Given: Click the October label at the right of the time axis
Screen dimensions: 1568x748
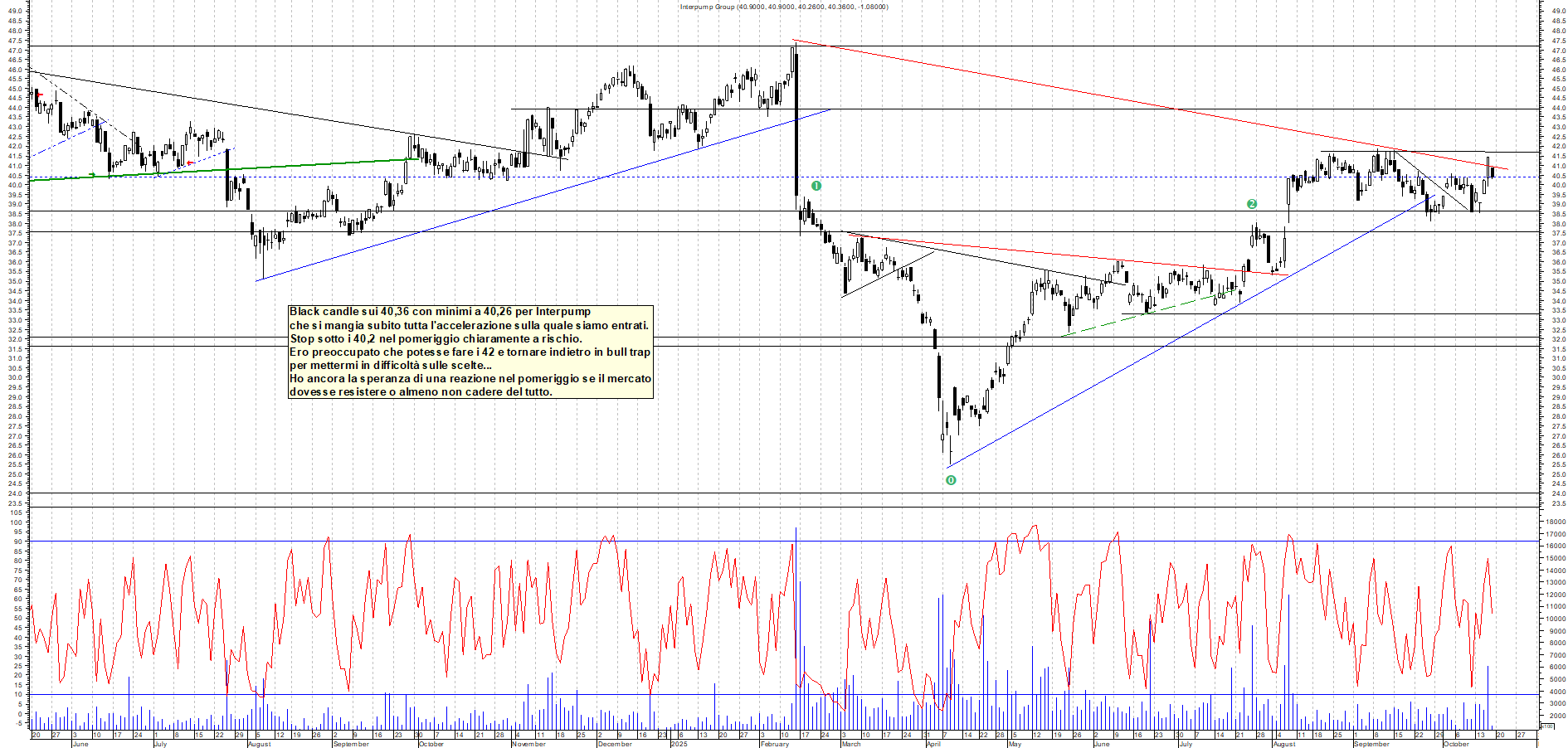Looking at the screenshot, I should coord(1455,744).
